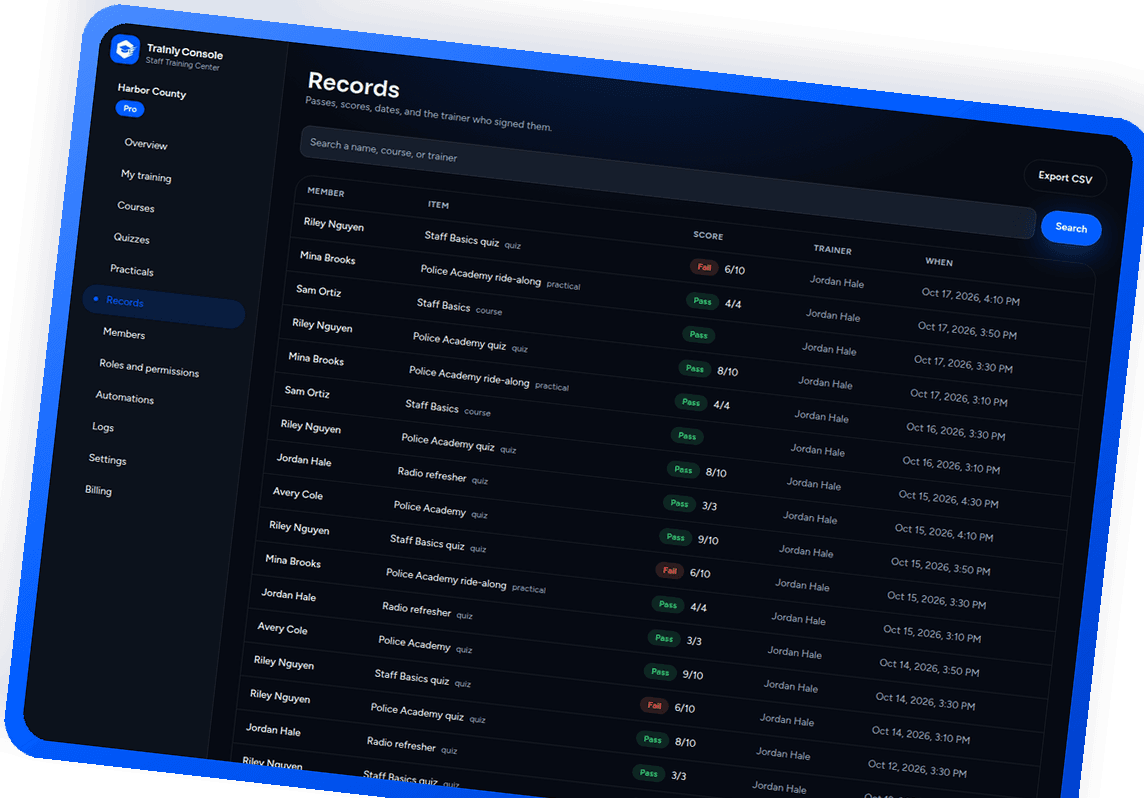The image size is (1144, 798).
Task: Open the Practicals page
Action: 131,270
